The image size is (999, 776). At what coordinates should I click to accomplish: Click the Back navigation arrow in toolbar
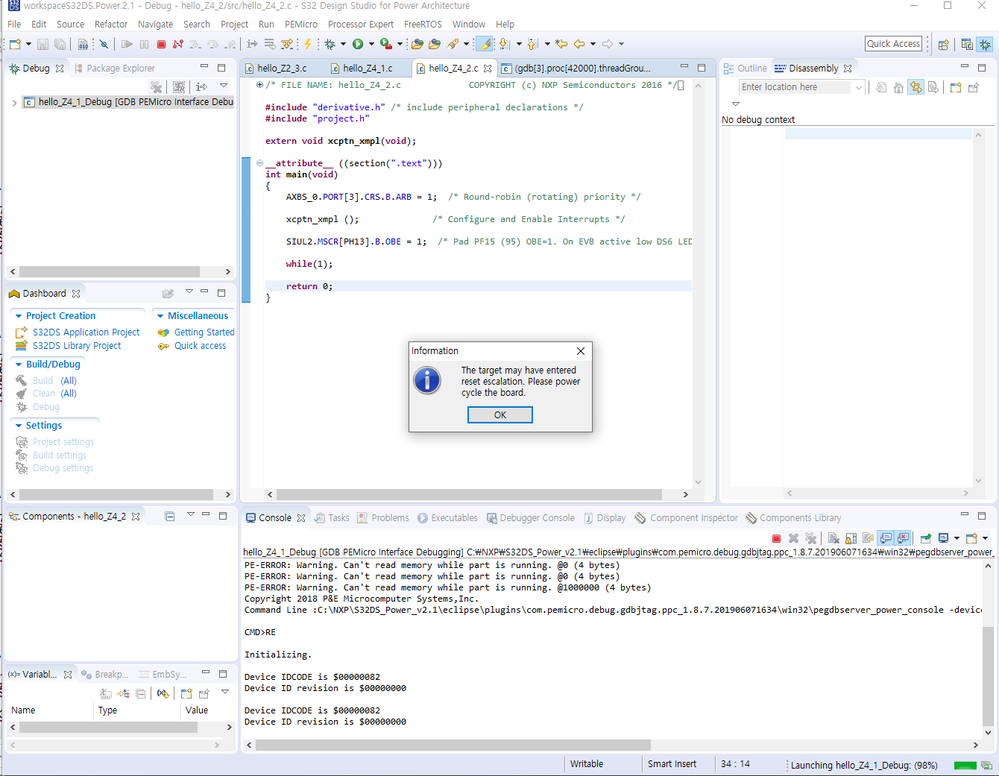tap(579, 44)
